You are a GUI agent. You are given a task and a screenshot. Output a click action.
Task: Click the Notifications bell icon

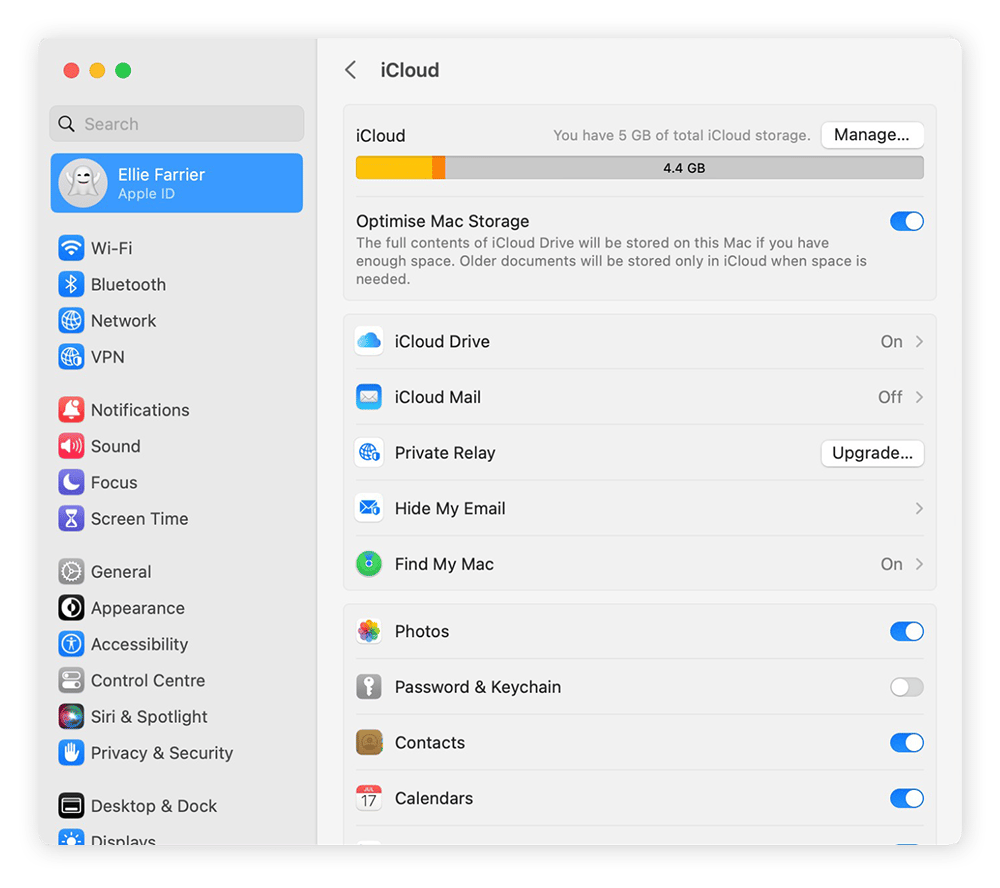71,410
